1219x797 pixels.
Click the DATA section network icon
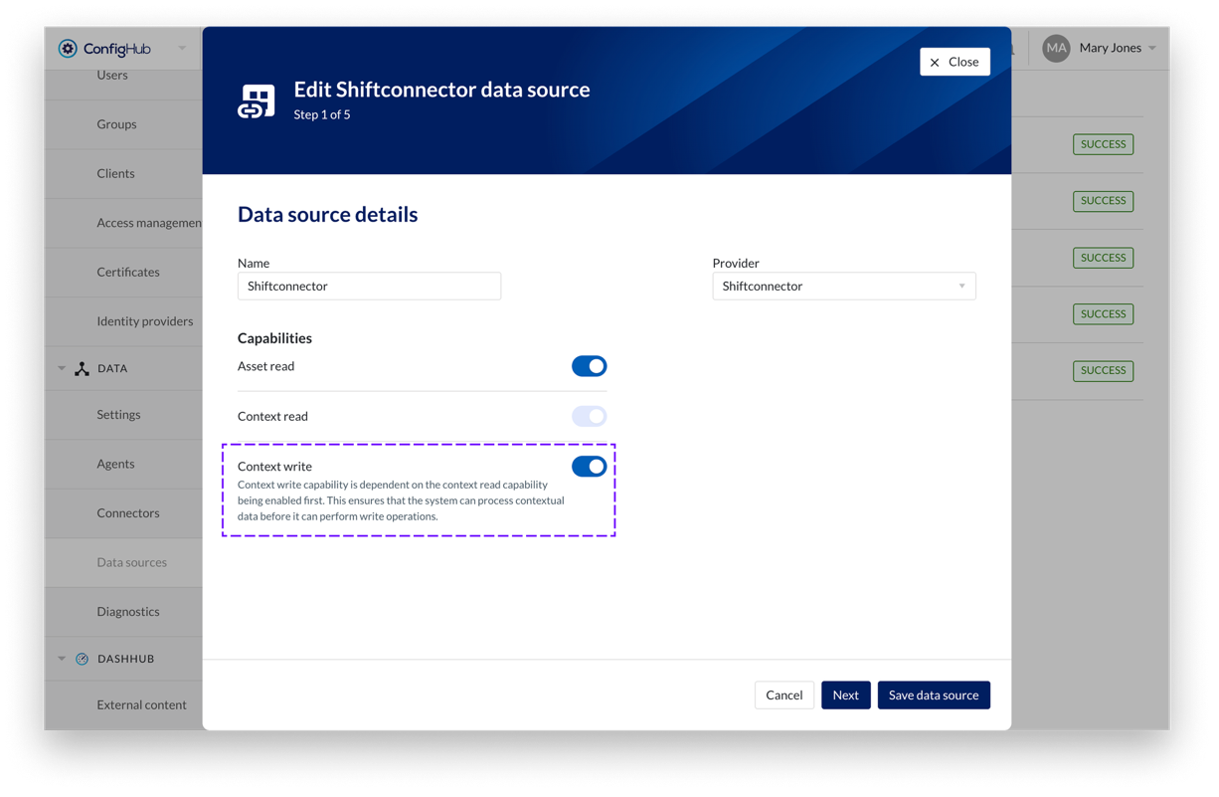point(82,369)
